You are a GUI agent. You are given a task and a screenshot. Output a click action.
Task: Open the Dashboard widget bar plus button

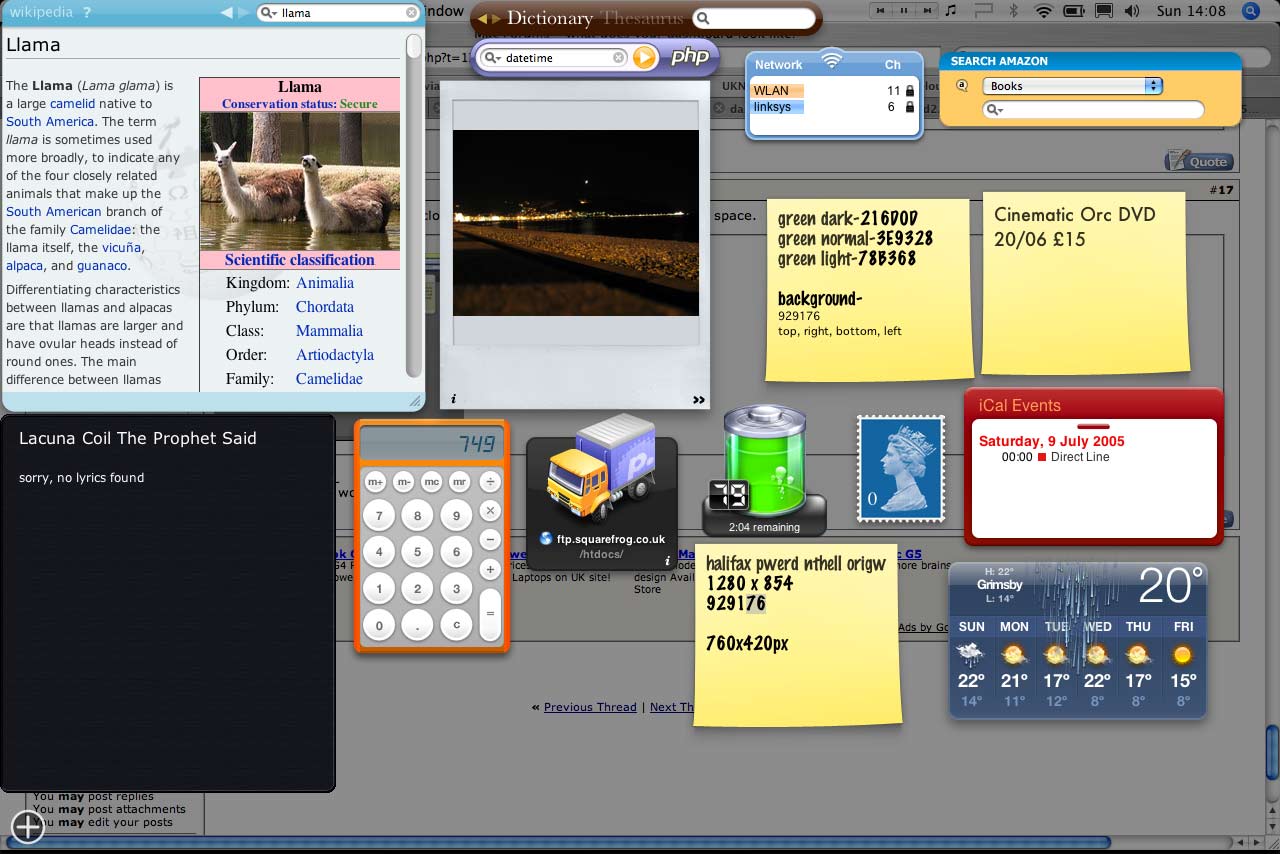click(28, 826)
